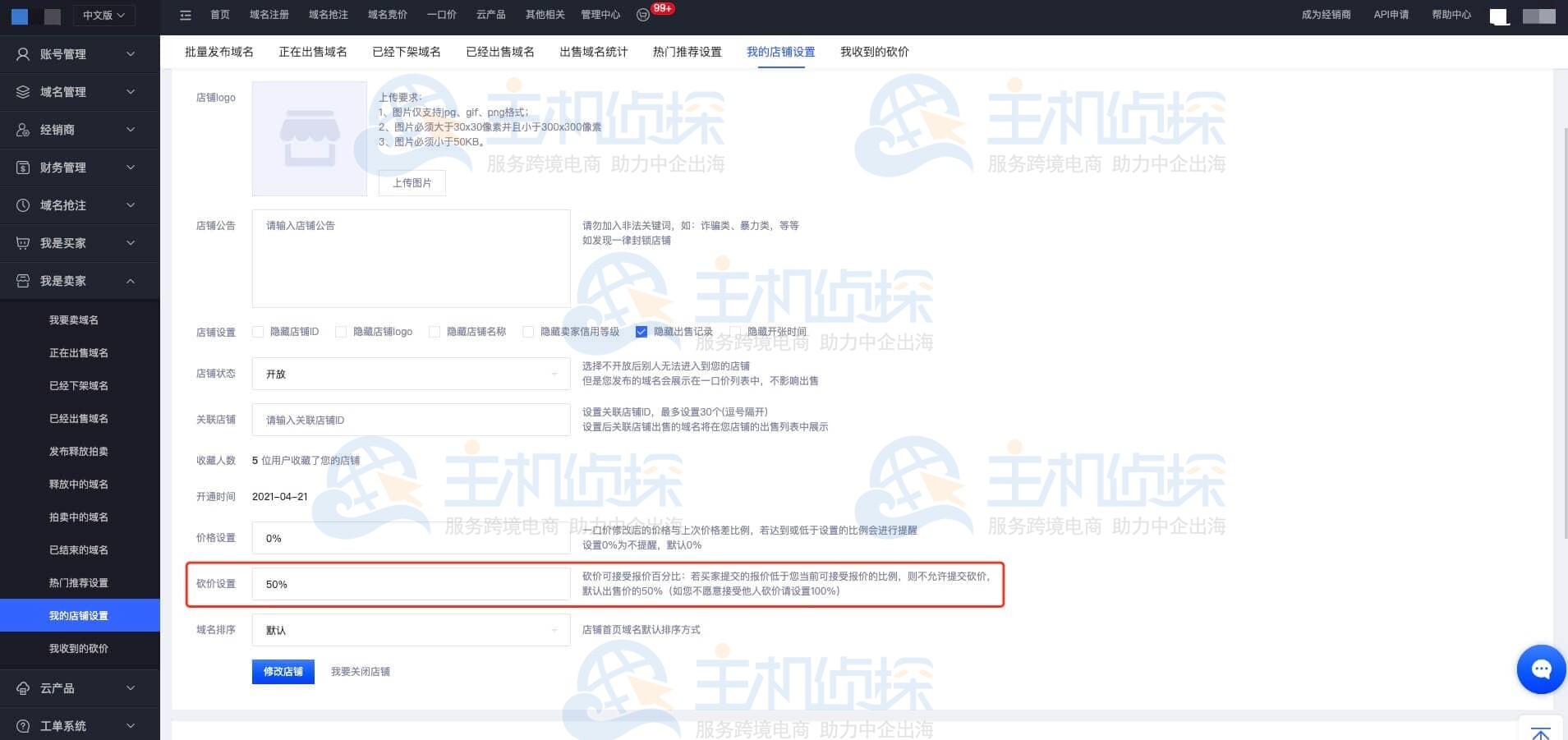Open the 一口价 menu item
The height and width of the screenshot is (740, 1568).
click(x=442, y=14)
